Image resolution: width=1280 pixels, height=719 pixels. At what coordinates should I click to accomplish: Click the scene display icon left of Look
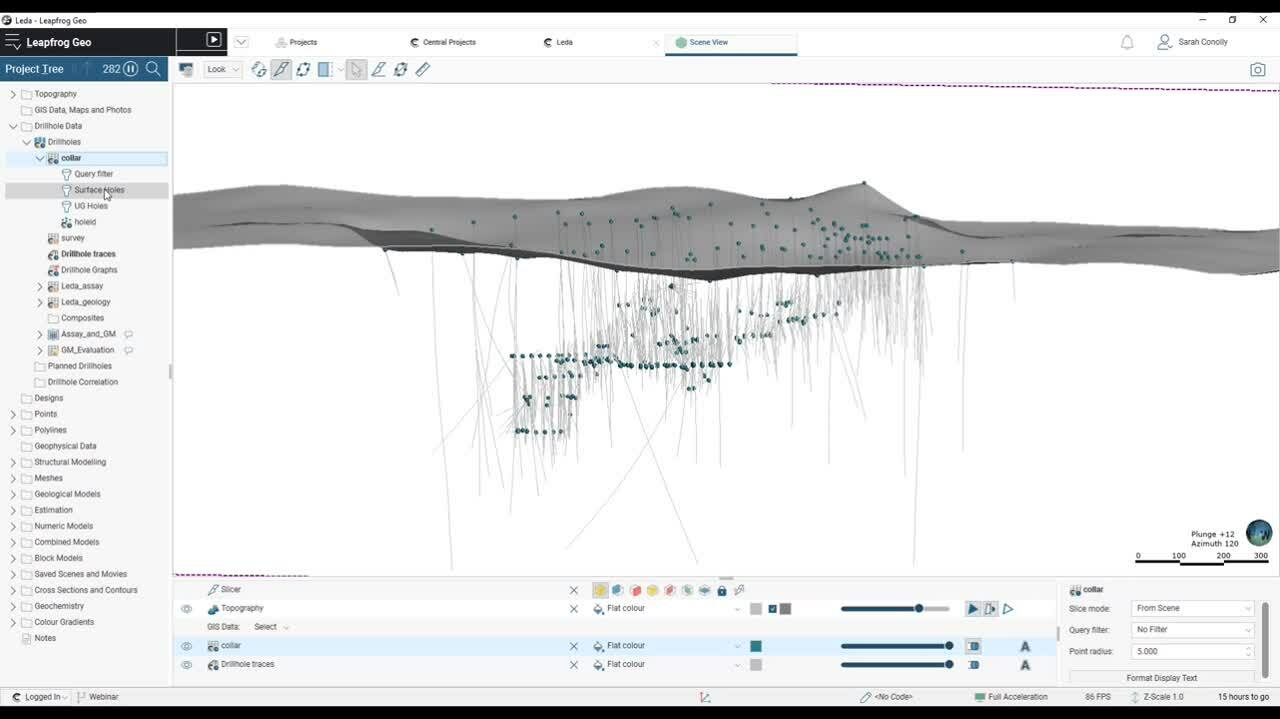click(x=186, y=69)
